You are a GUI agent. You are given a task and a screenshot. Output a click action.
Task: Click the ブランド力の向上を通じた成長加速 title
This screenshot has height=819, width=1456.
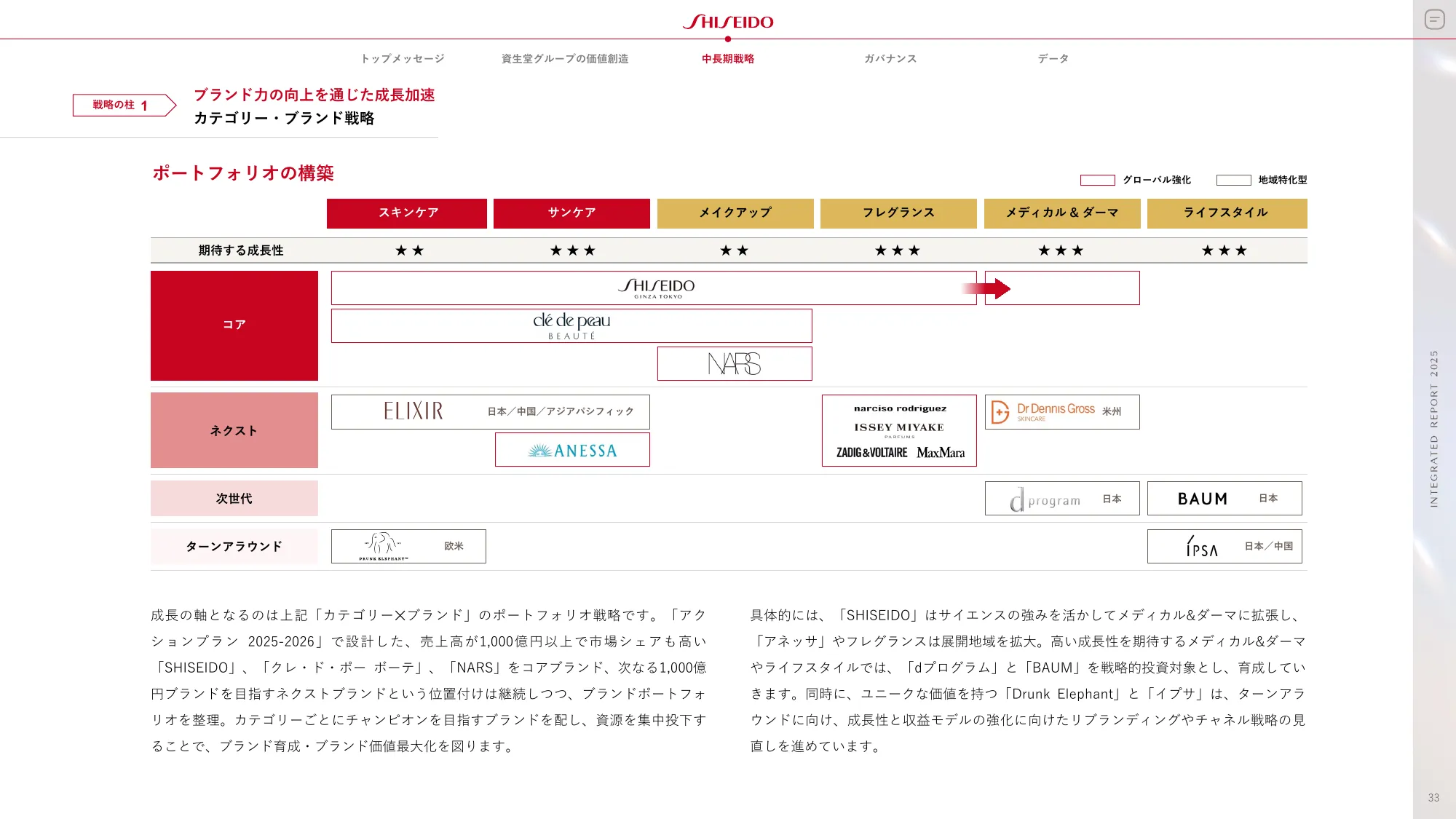pyautogui.click(x=314, y=95)
